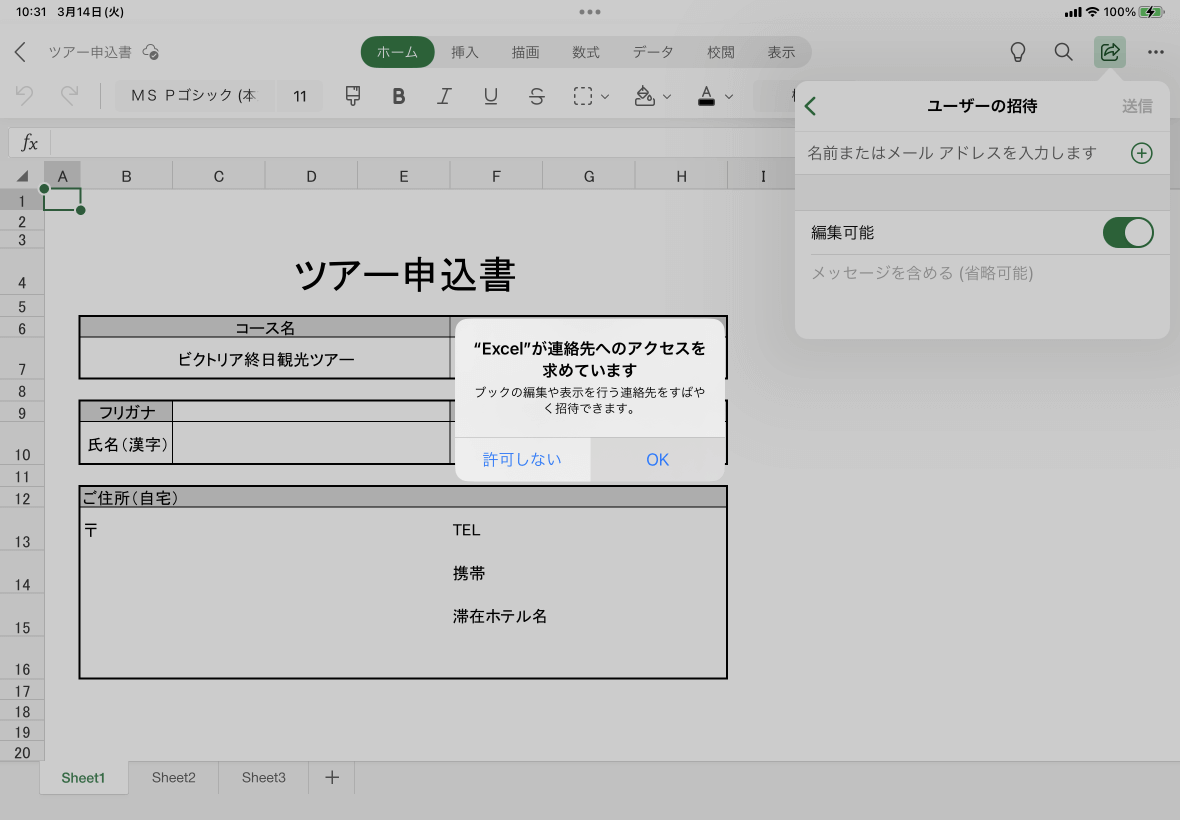Viewport: 1180px width, 820px height.
Task: Click the highlighted Share icon
Action: coord(1109,52)
